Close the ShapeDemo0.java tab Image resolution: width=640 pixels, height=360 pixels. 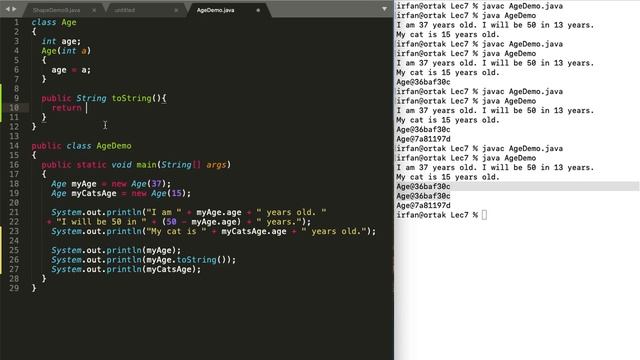[x=94, y=10]
